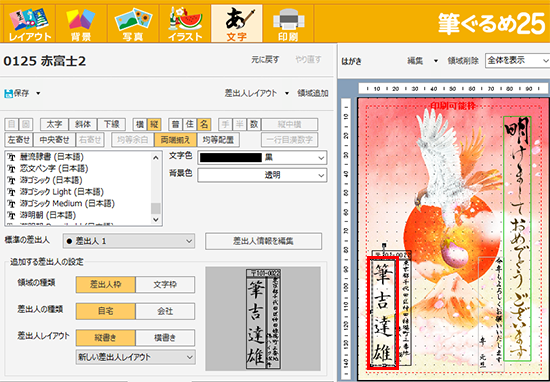Open the 文字色 black color picker
Viewport: 550px width, 382px height.
pos(262,158)
